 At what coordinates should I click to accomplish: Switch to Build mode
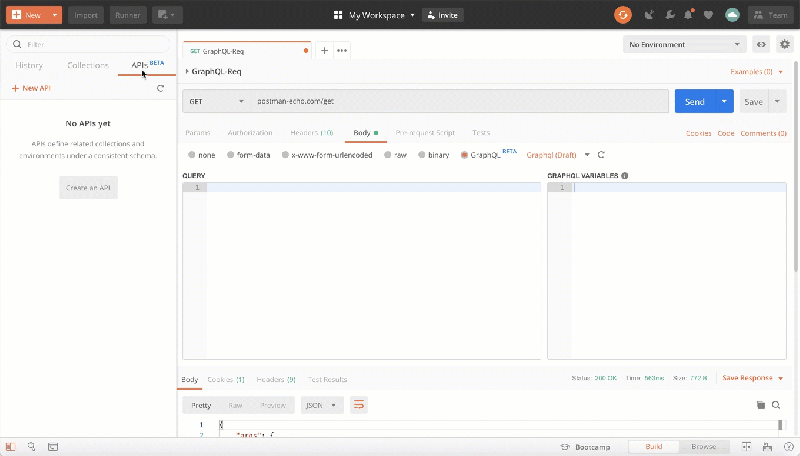(x=654, y=446)
